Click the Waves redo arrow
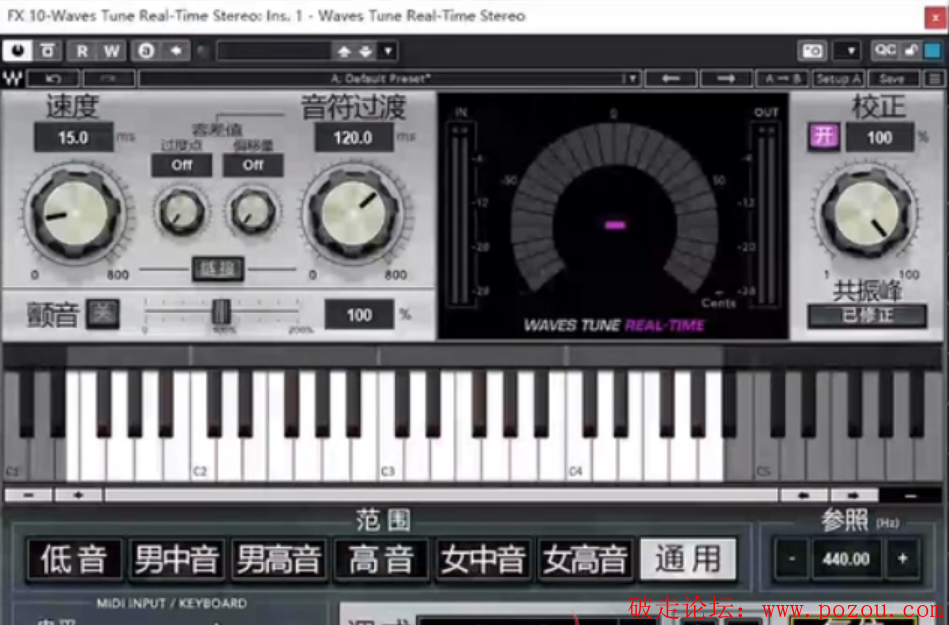Screen dimensions: 949x625 point(109,79)
